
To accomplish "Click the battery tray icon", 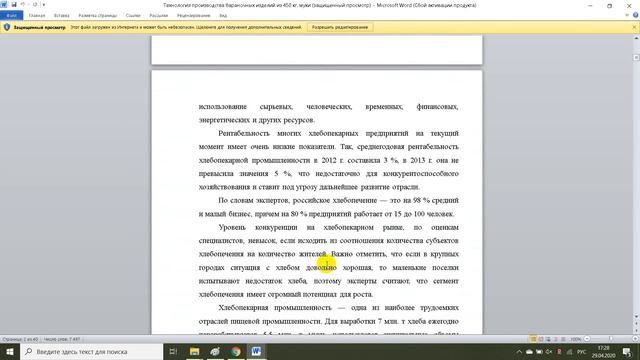I will pos(539,352).
